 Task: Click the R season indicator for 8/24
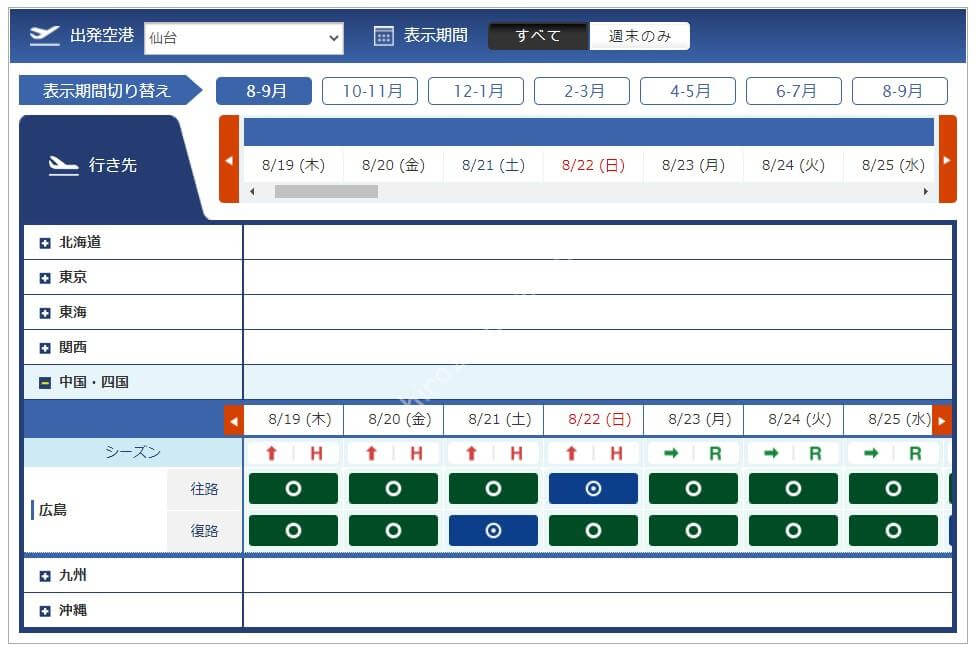(815, 454)
